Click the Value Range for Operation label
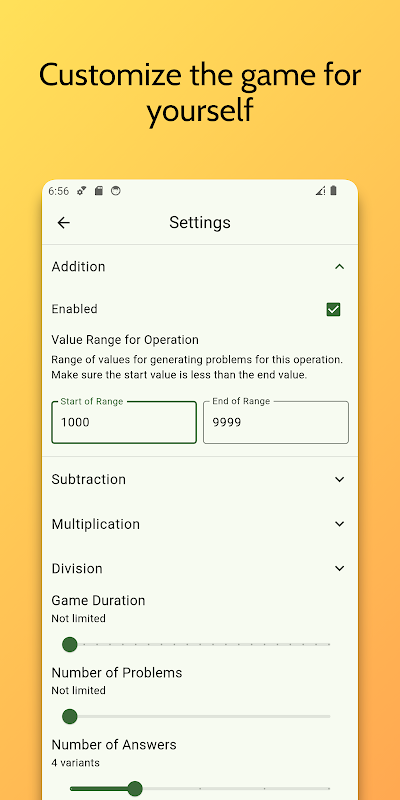Screen dimensions: 400x800 (125, 340)
